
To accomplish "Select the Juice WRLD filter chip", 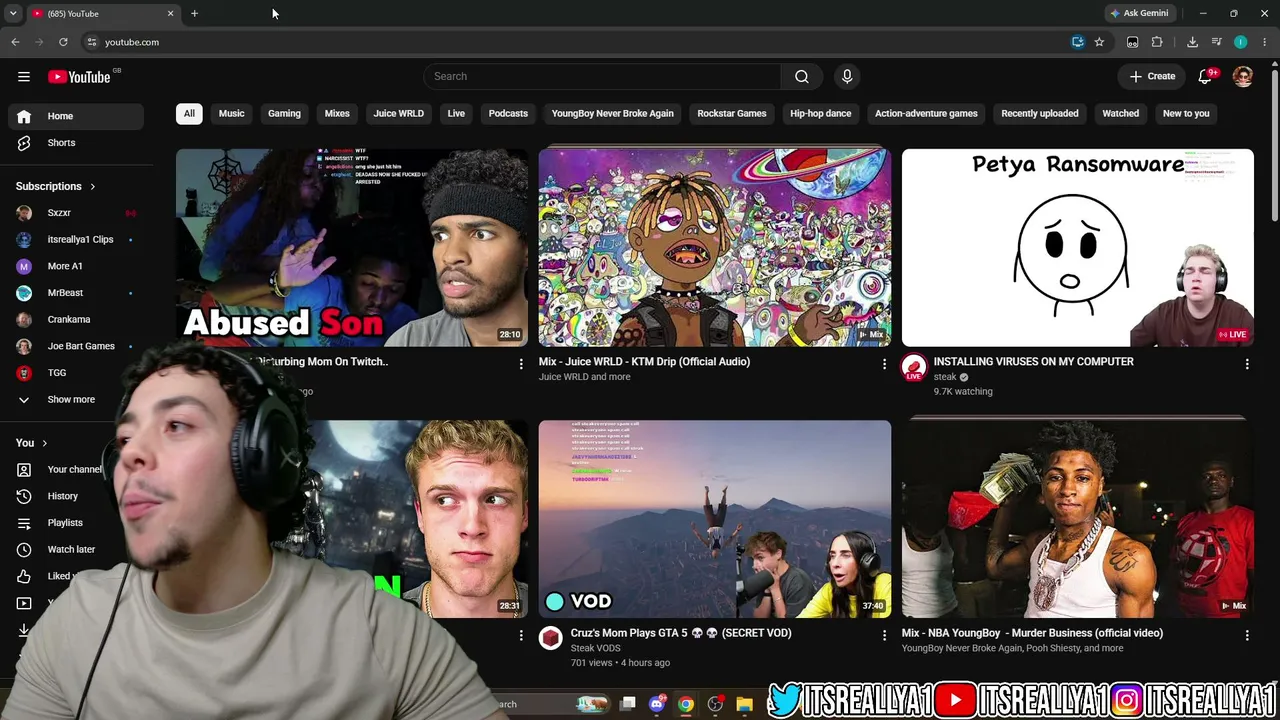I will coord(399,113).
